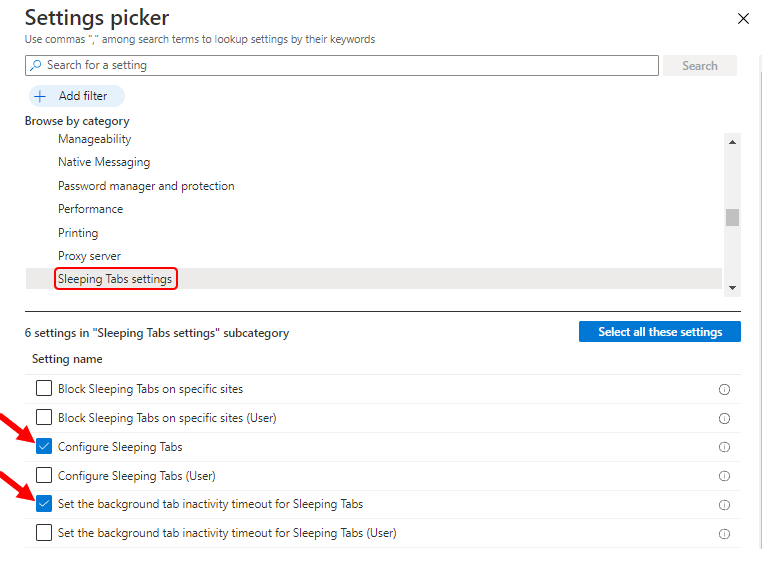Click the Add filter button

tap(77, 96)
